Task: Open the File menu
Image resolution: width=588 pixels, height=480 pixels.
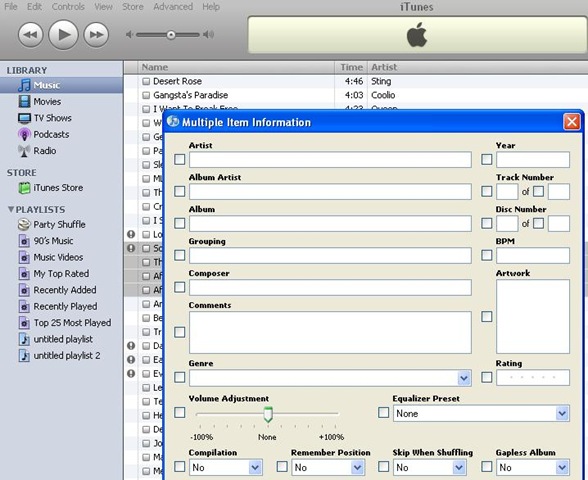Action: coord(10,6)
